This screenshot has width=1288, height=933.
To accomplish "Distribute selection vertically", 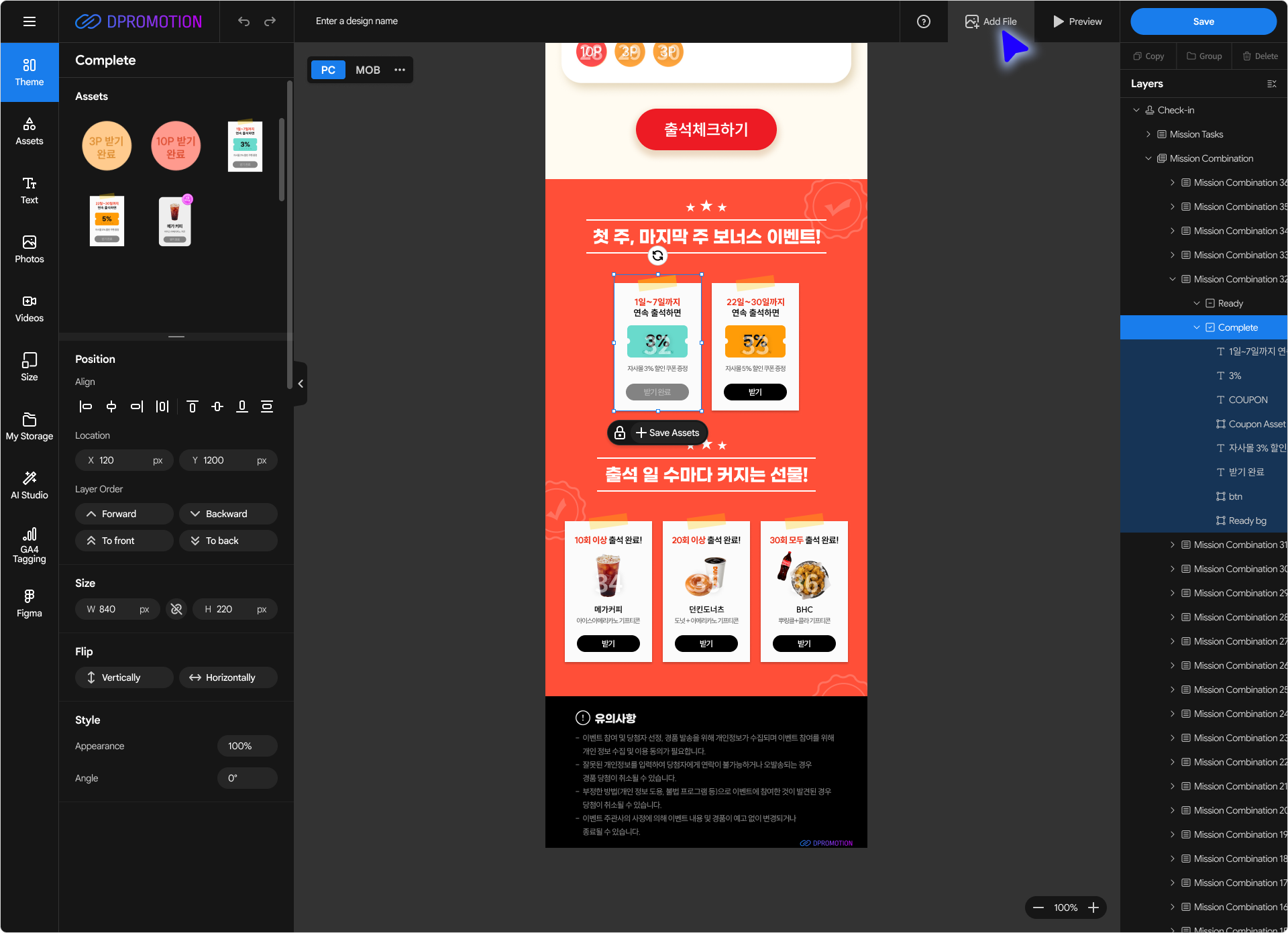I will [267, 406].
